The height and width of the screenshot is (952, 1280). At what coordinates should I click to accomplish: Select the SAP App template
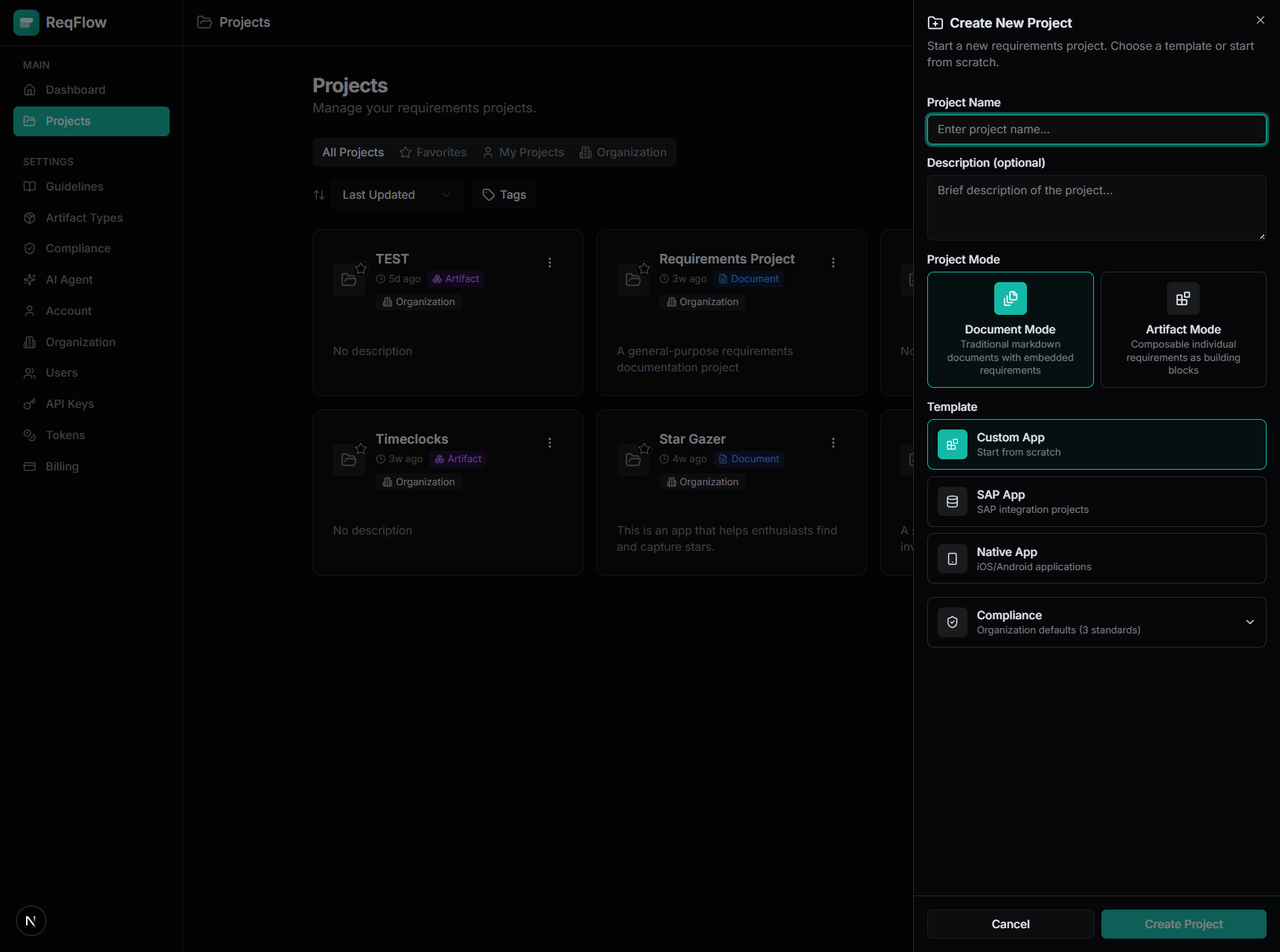coord(1095,501)
